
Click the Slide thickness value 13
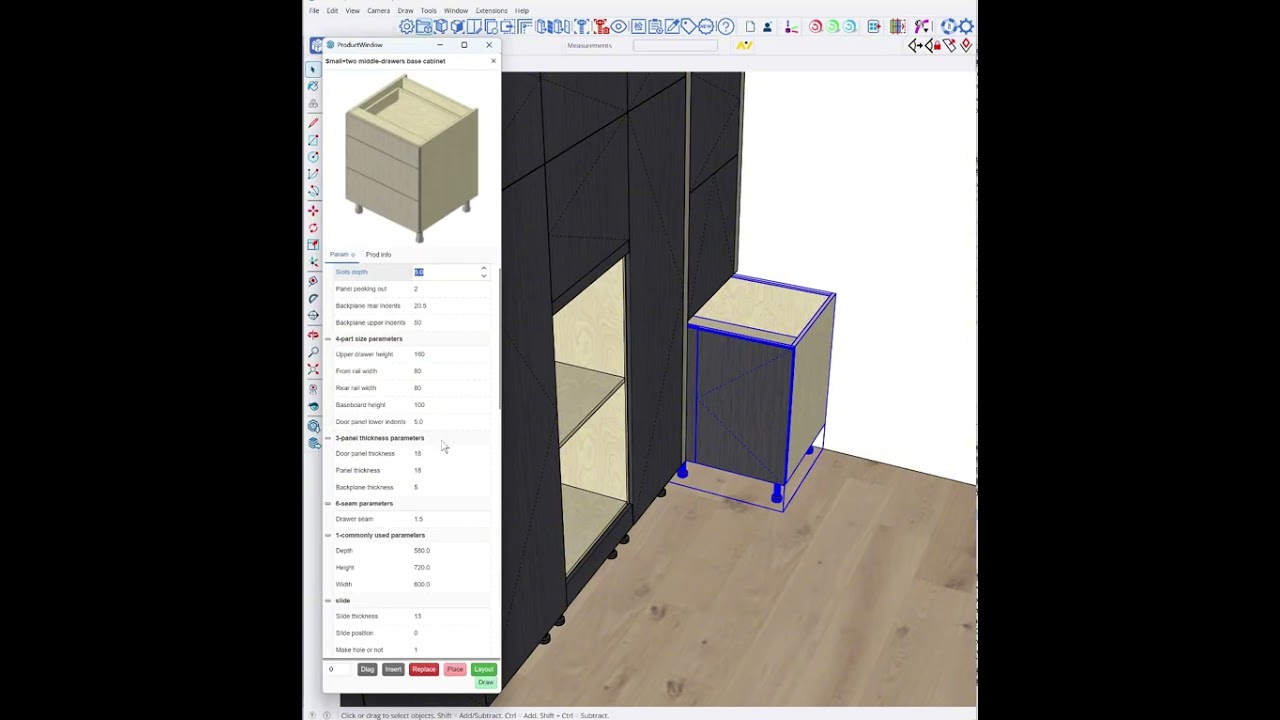(417, 616)
